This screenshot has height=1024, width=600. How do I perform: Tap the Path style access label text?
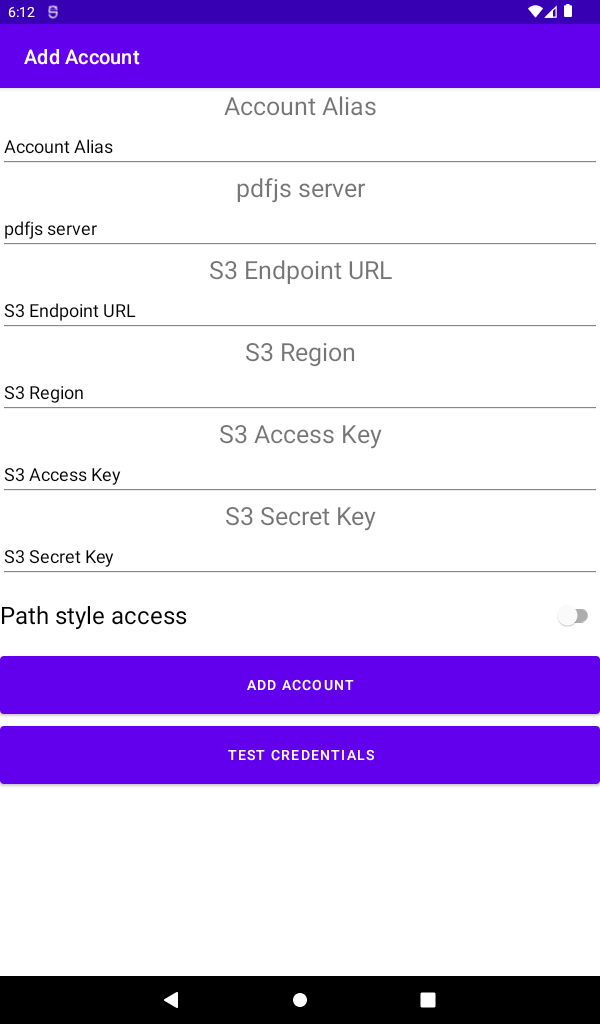(94, 616)
